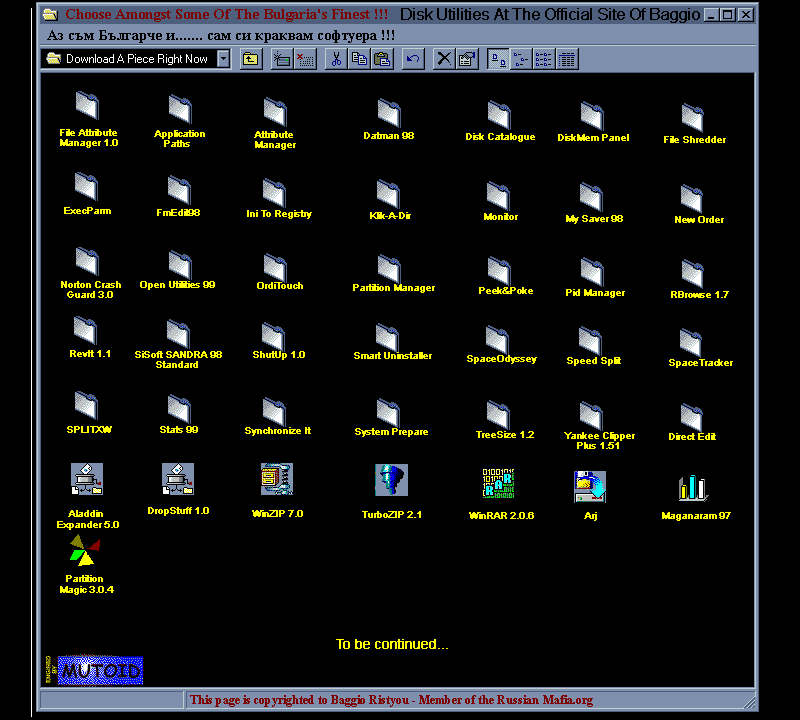Image resolution: width=800 pixels, height=720 pixels.
Task: Click the Cut scissors icon
Action: [x=336, y=59]
